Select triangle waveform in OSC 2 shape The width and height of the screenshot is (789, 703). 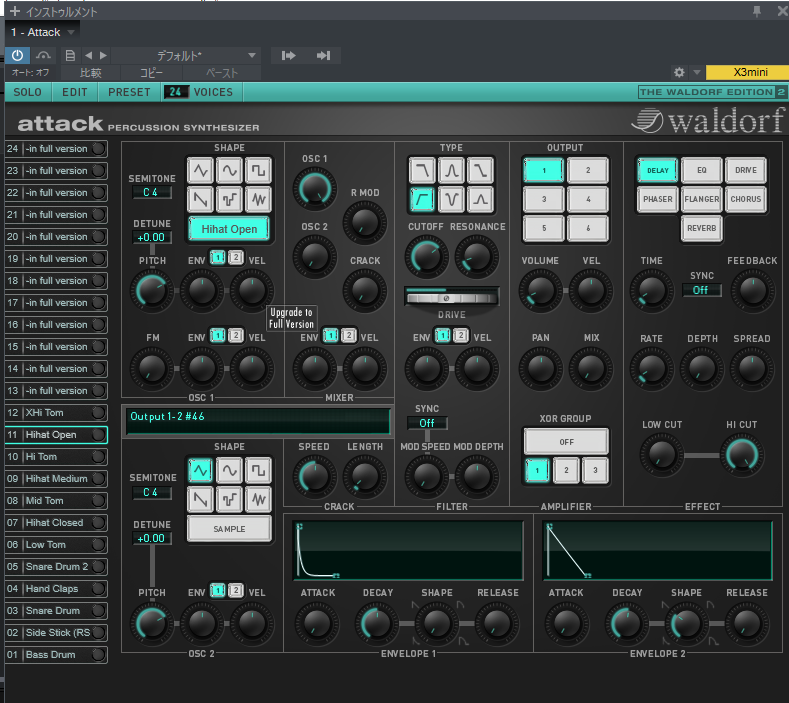(x=201, y=471)
